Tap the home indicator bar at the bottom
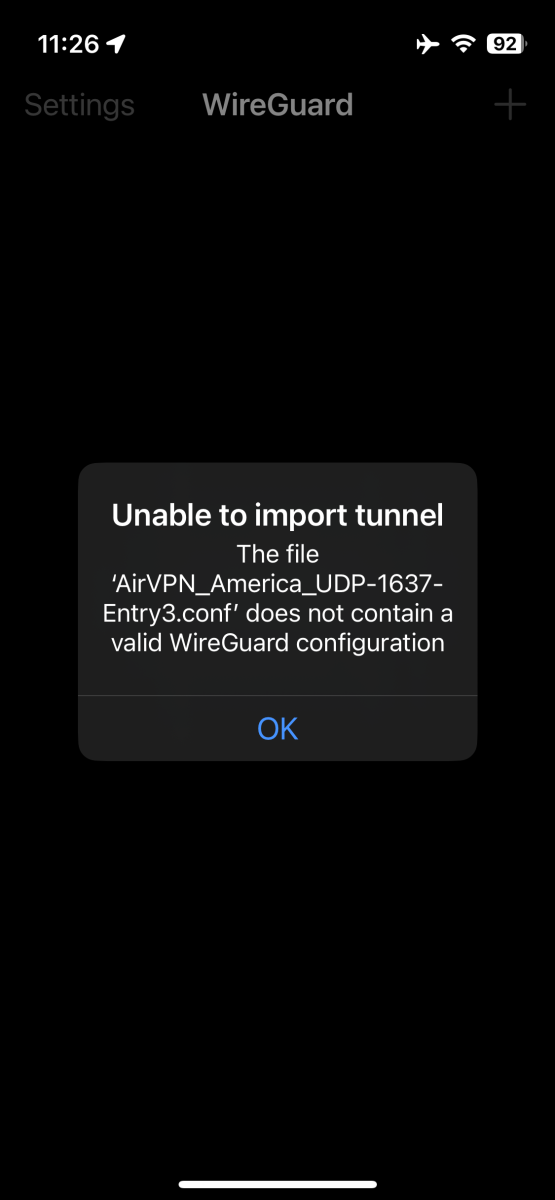The width and height of the screenshot is (555, 1200). click(x=277, y=1184)
